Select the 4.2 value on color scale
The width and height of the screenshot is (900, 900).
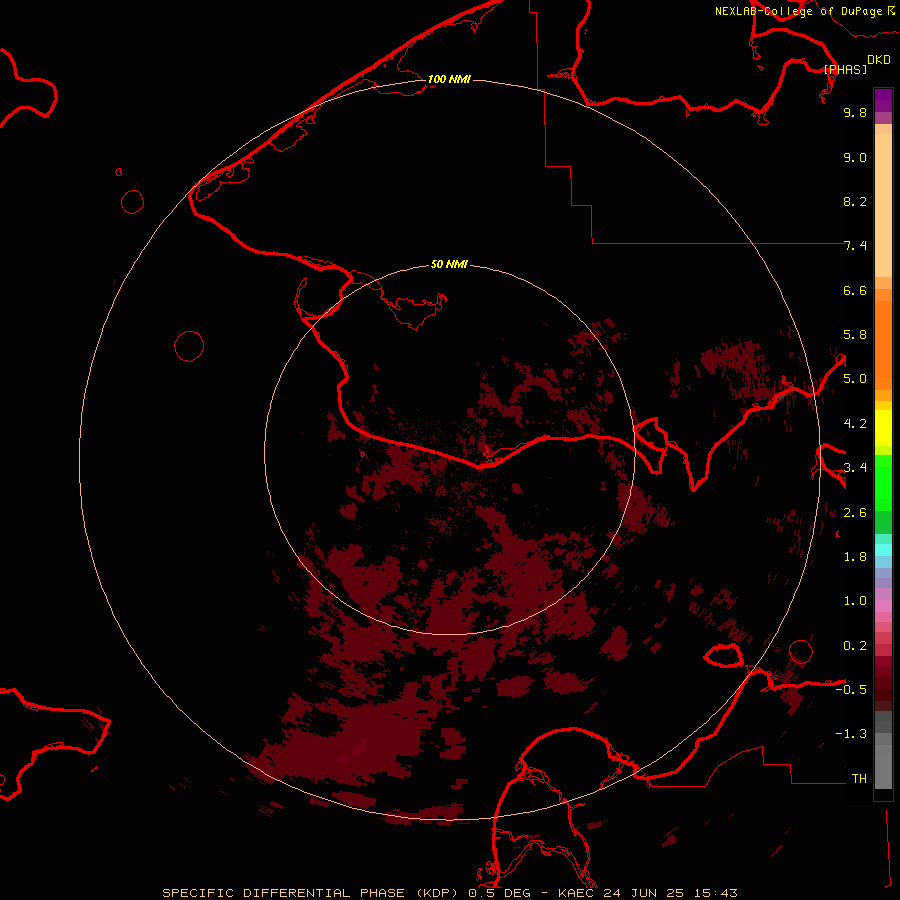855,424
